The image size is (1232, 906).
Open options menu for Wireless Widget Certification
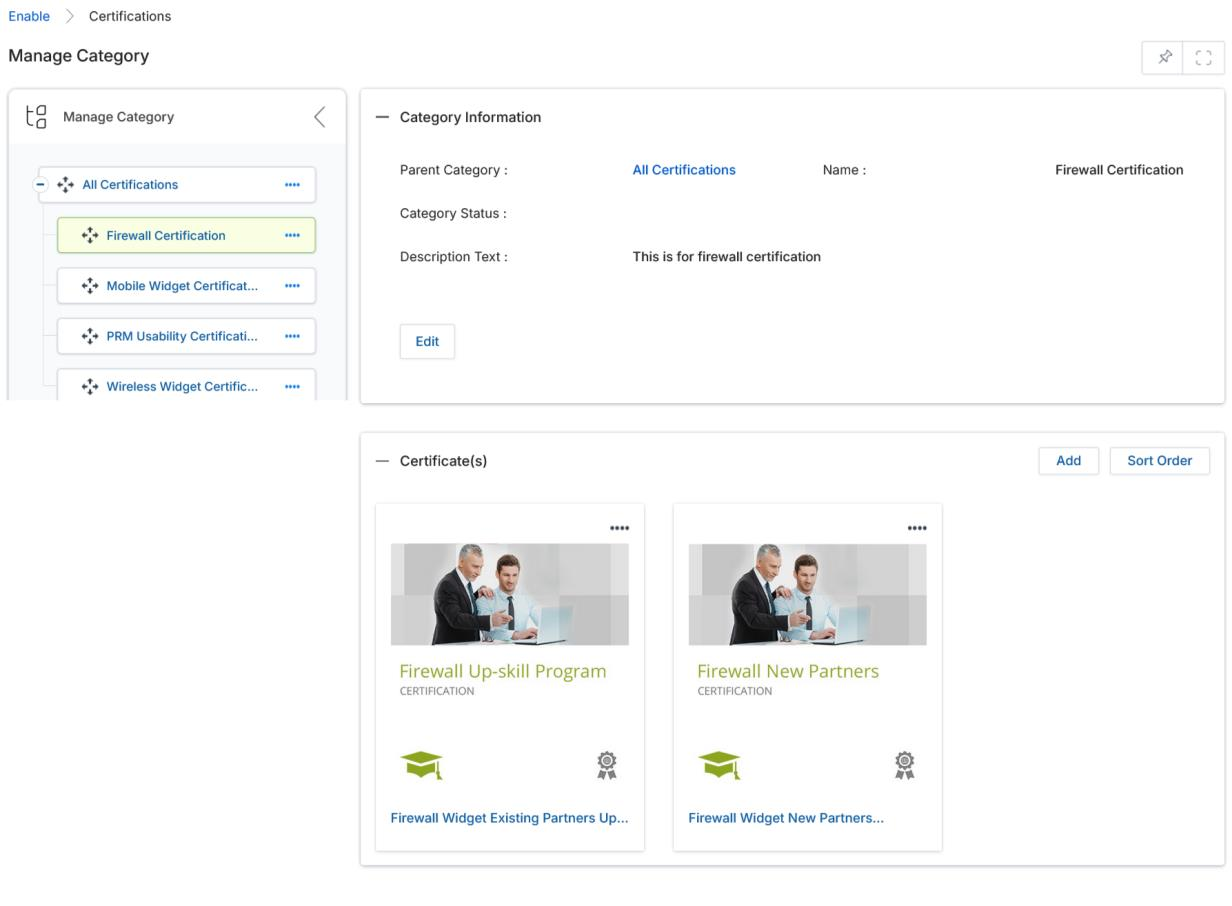(x=292, y=387)
